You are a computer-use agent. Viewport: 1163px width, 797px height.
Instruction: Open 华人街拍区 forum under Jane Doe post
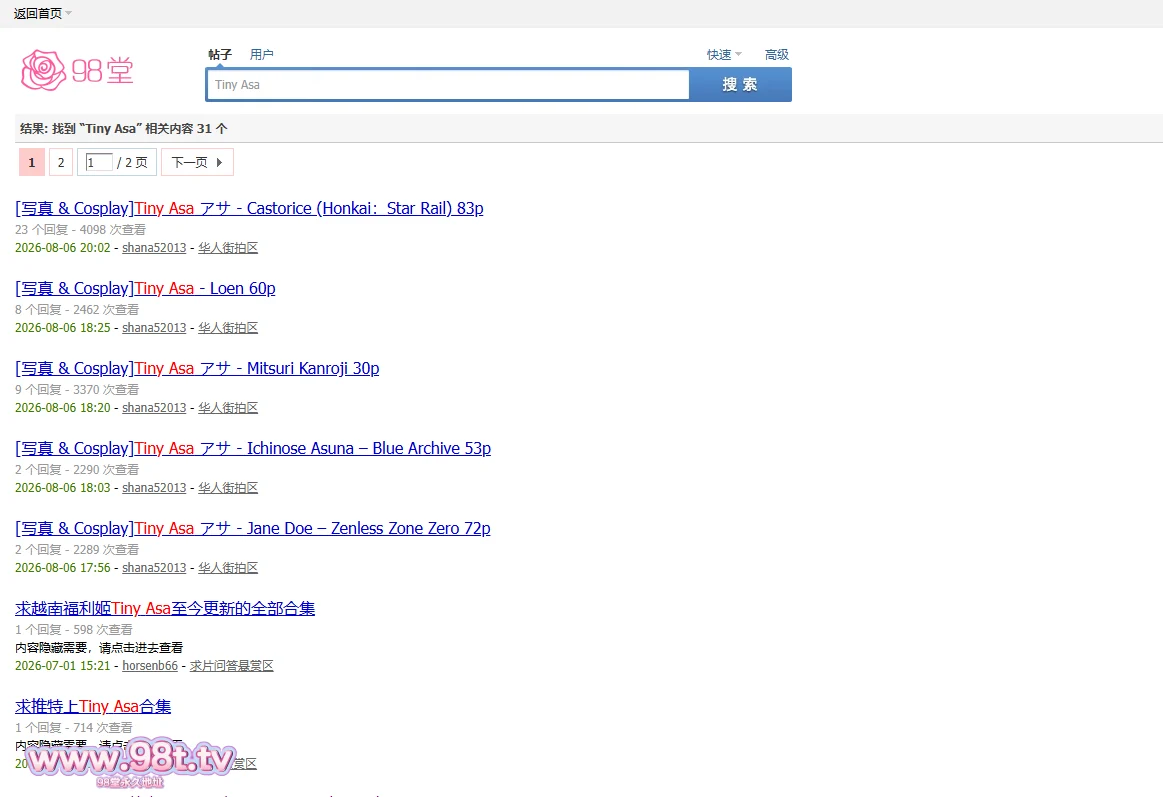[x=228, y=568]
